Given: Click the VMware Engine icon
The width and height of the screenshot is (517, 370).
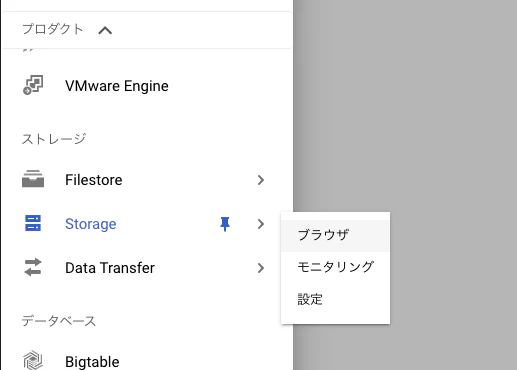Looking at the screenshot, I should [33, 85].
